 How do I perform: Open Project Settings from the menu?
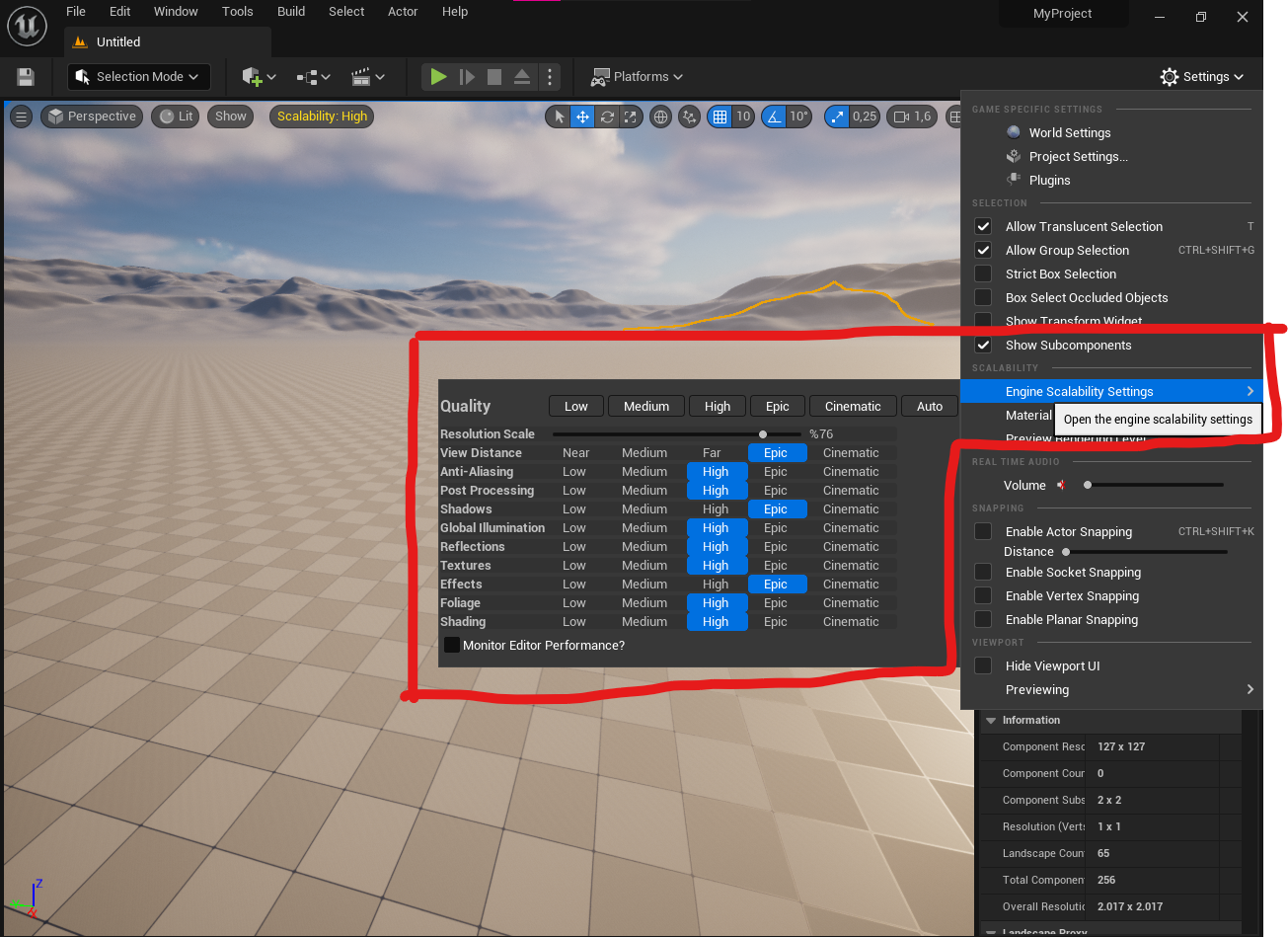[x=1078, y=156]
